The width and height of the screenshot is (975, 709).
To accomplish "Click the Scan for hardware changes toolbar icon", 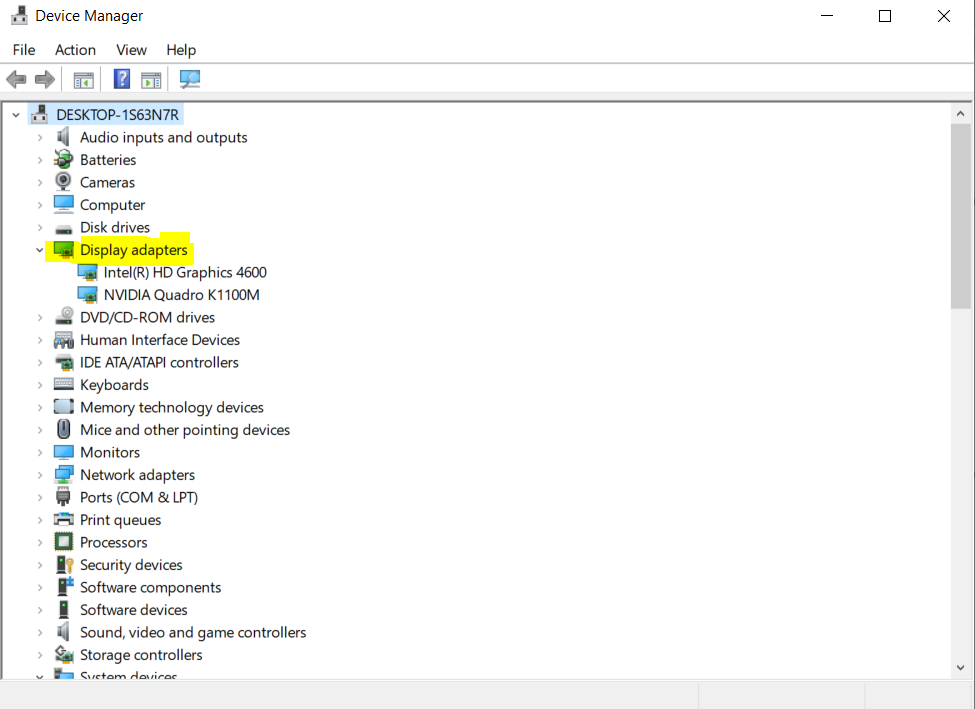I will (190, 80).
